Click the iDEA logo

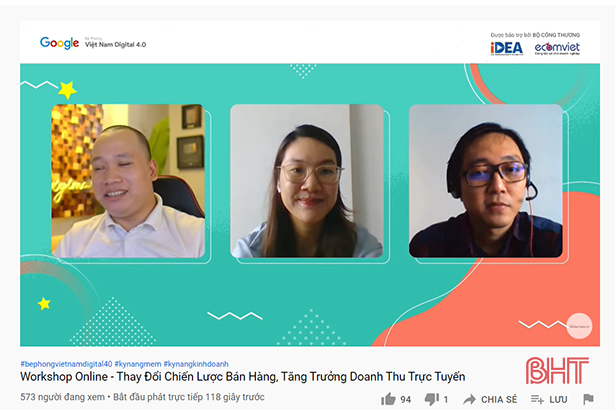click(x=506, y=48)
